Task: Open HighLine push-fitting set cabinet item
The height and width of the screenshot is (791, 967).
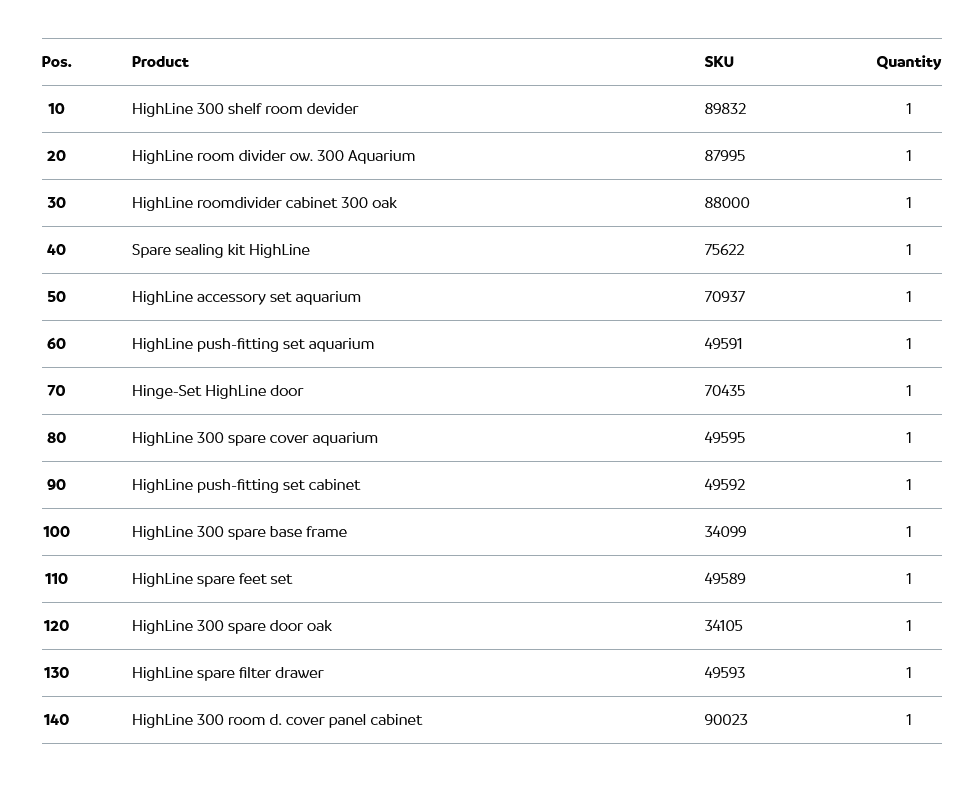Action: tap(245, 485)
